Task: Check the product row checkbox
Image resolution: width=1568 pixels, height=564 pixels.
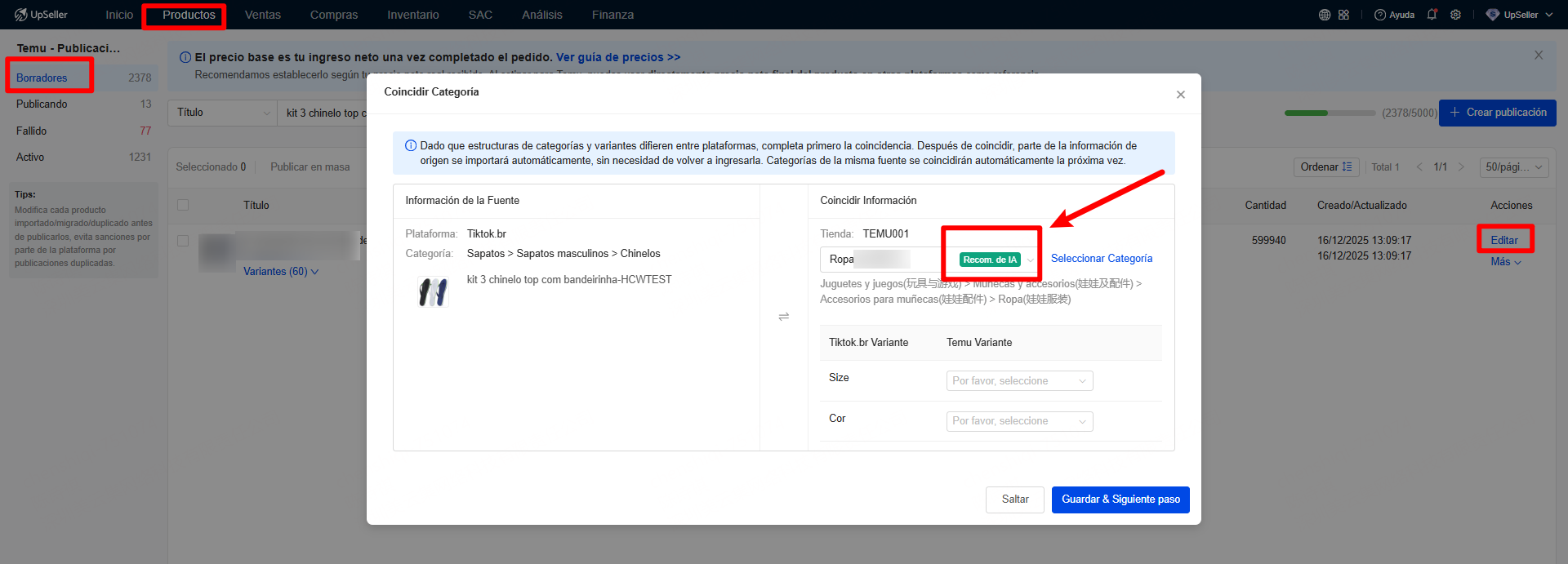Action: [183, 241]
